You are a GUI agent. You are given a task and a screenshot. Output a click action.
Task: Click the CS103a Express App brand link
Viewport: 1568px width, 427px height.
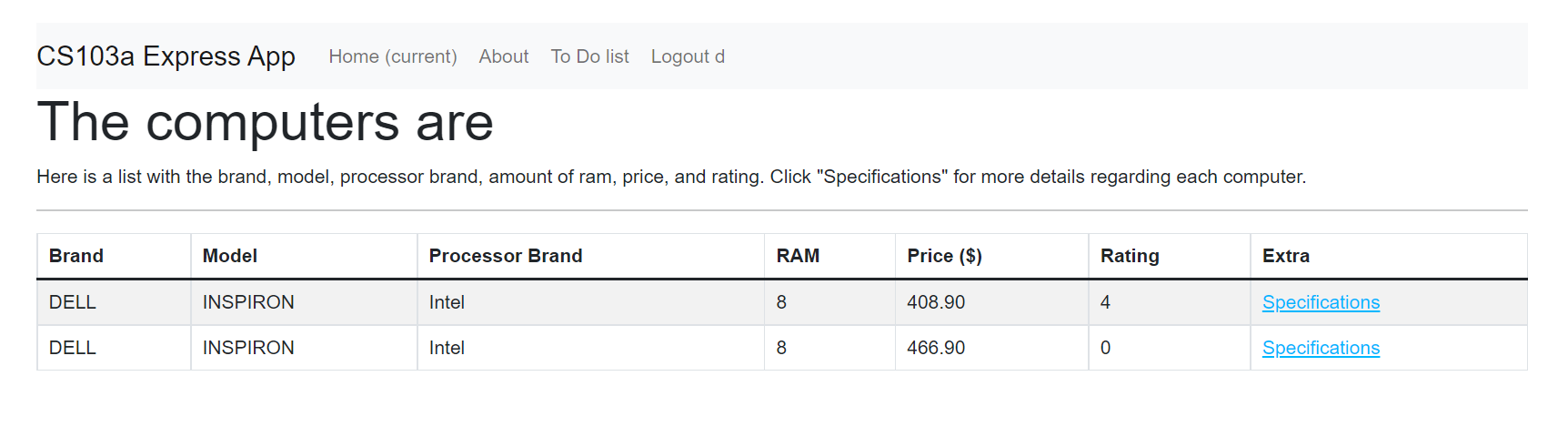pyautogui.click(x=166, y=56)
